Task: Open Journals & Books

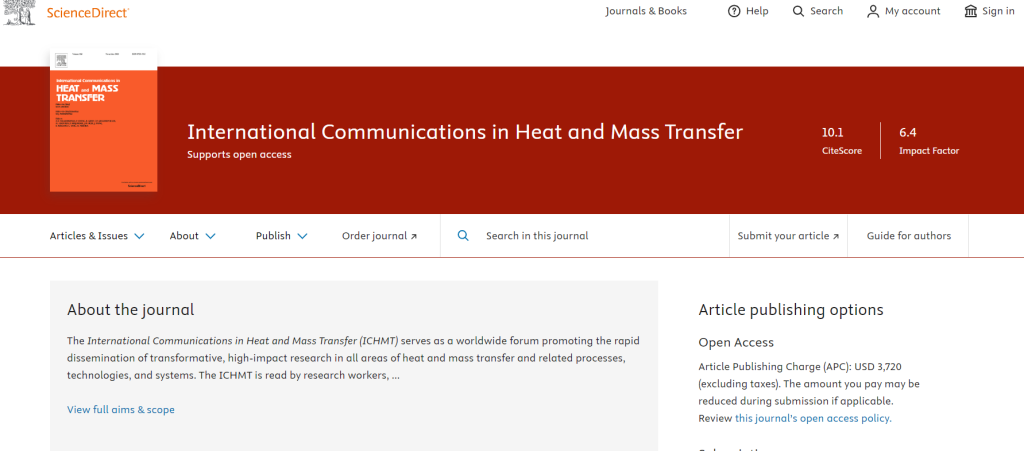Action: [646, 11]
